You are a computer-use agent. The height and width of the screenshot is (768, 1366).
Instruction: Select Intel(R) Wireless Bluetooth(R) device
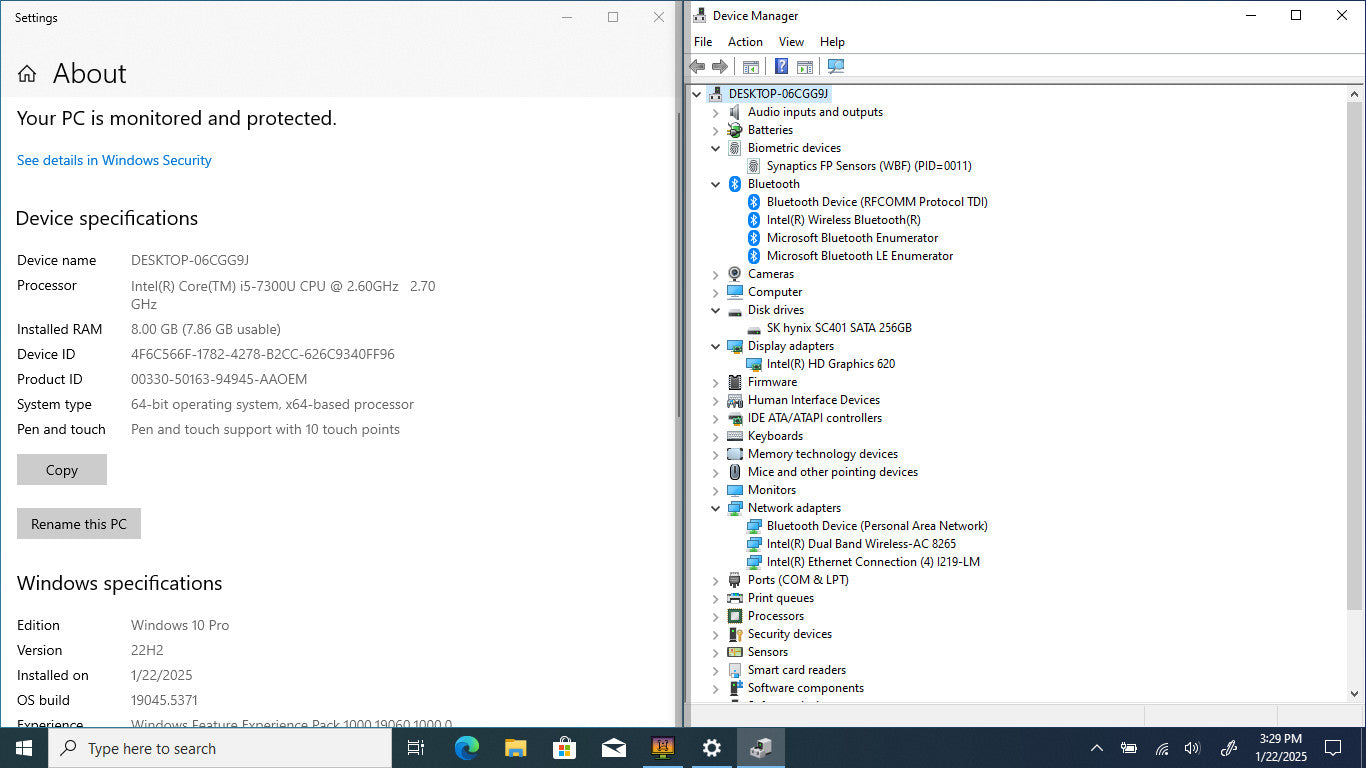[x=843, y=220]
